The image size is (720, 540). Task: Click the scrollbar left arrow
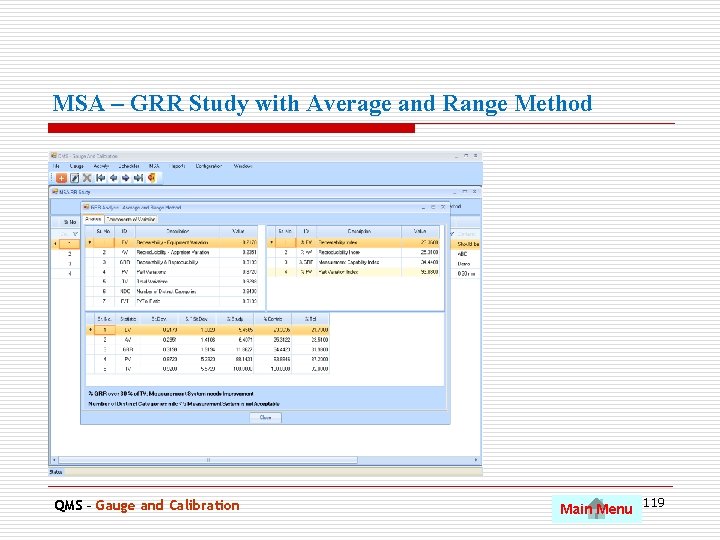tap(54, 460)
